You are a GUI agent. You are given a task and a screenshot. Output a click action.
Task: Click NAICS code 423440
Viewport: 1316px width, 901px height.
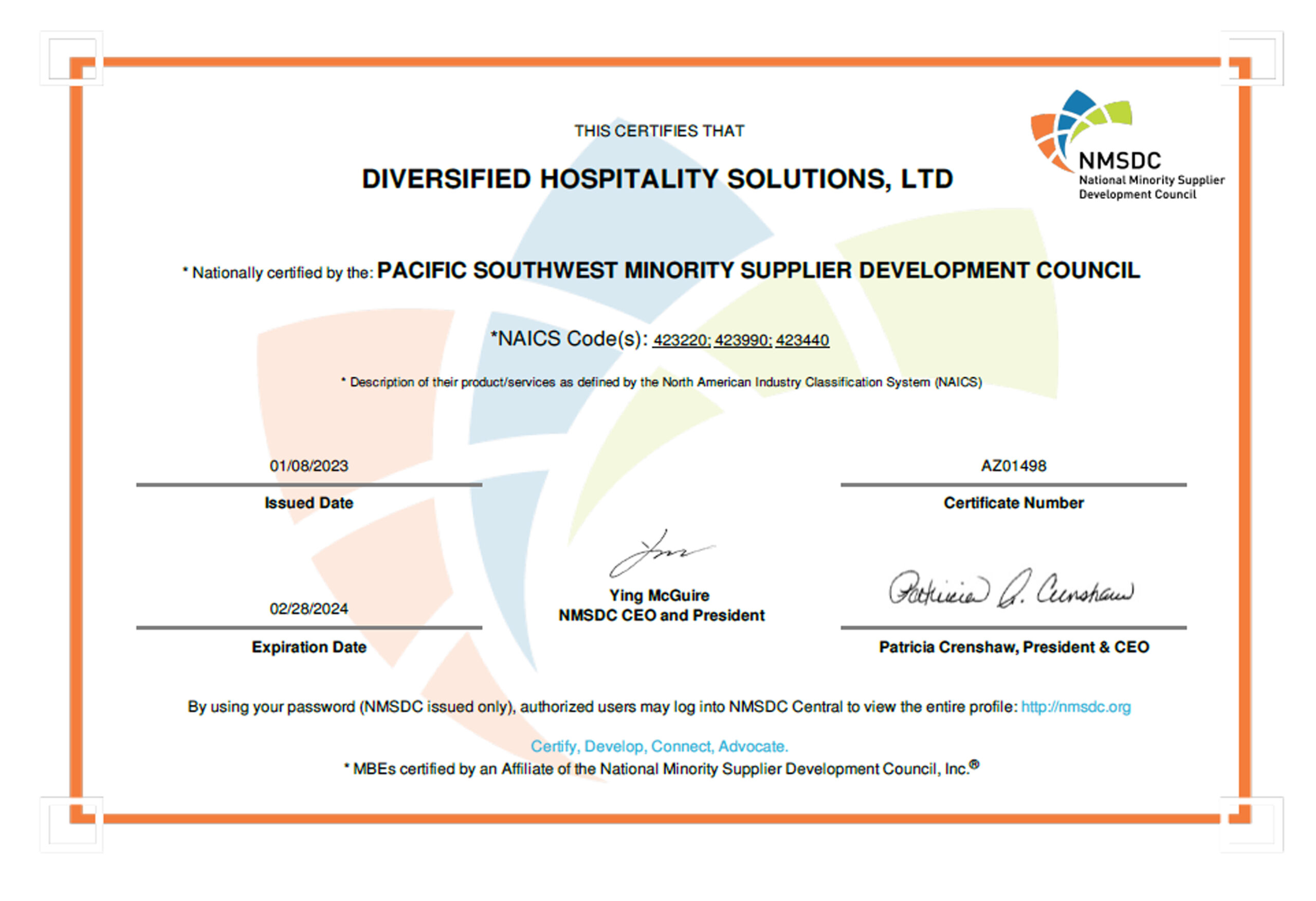tap(802, 340)
